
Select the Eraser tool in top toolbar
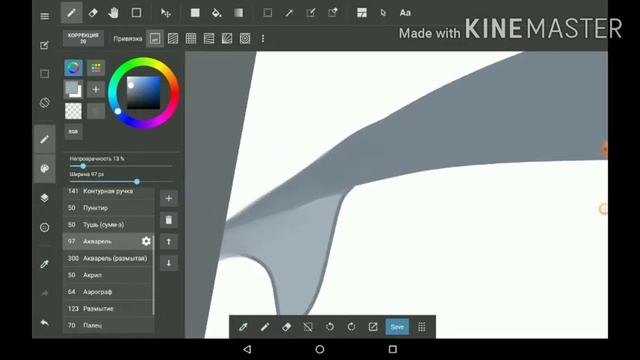[x=93, y=13]
